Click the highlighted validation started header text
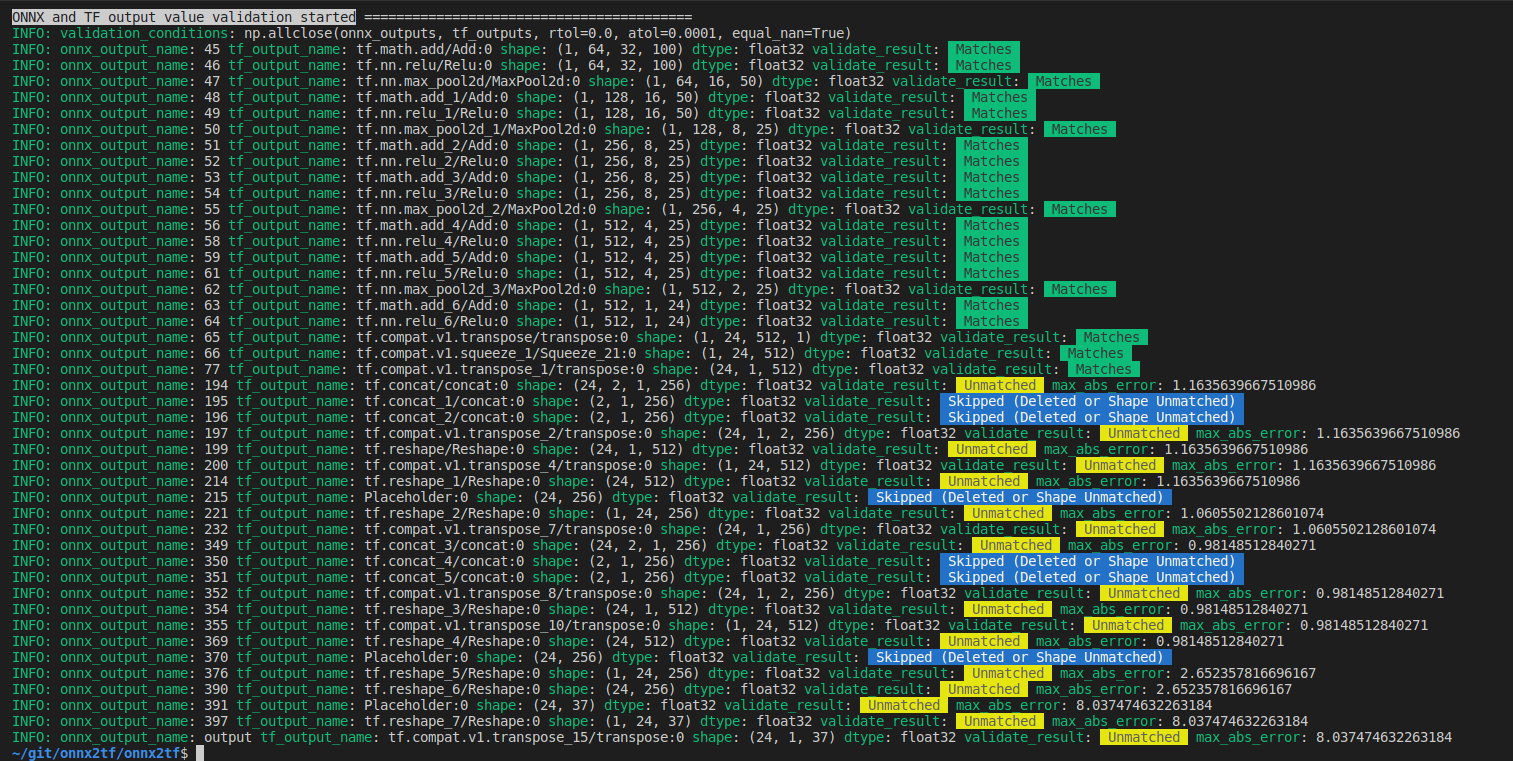 178,15
